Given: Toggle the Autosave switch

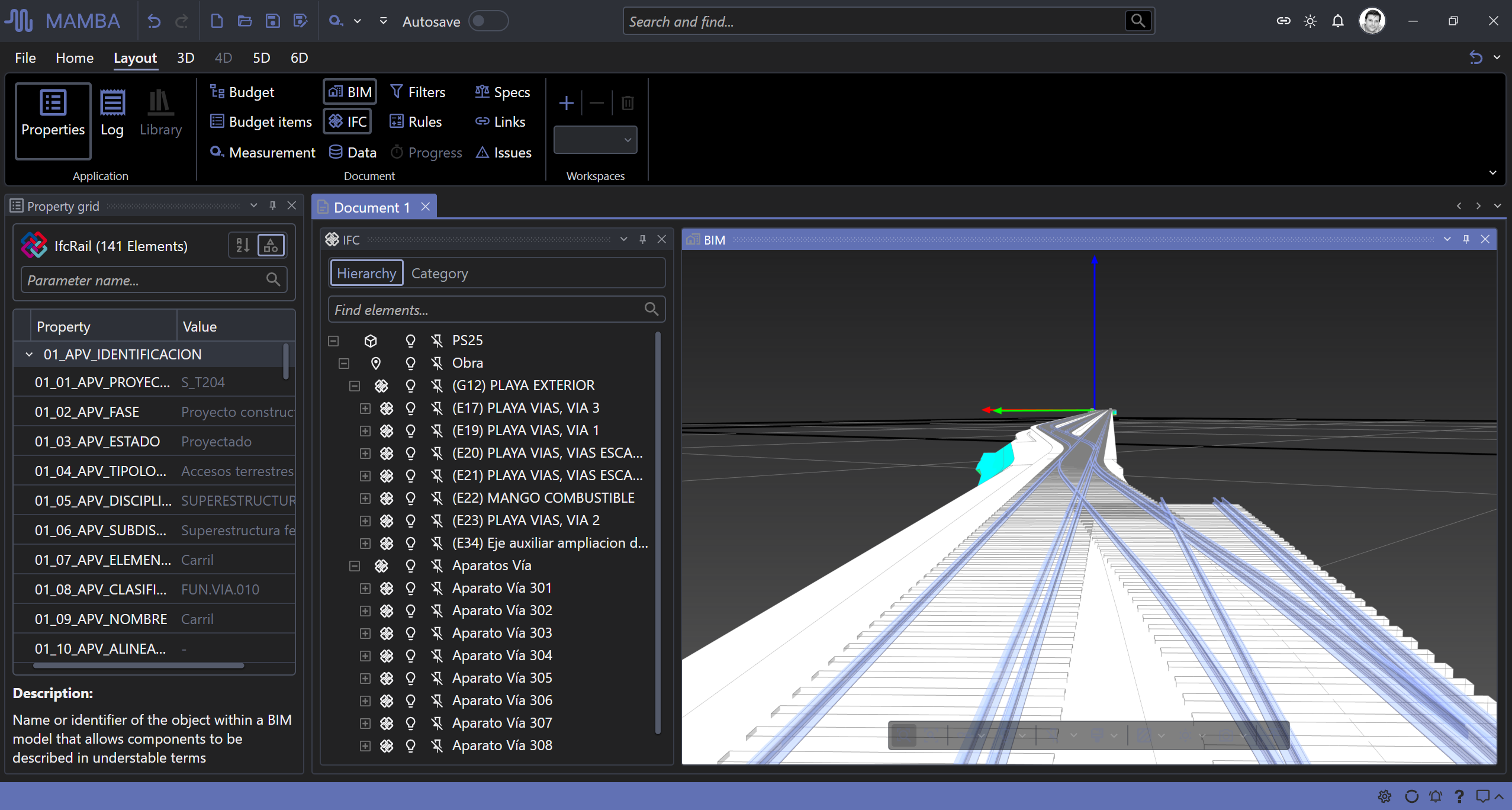Looking at the screenshot, I should (488, 21).
